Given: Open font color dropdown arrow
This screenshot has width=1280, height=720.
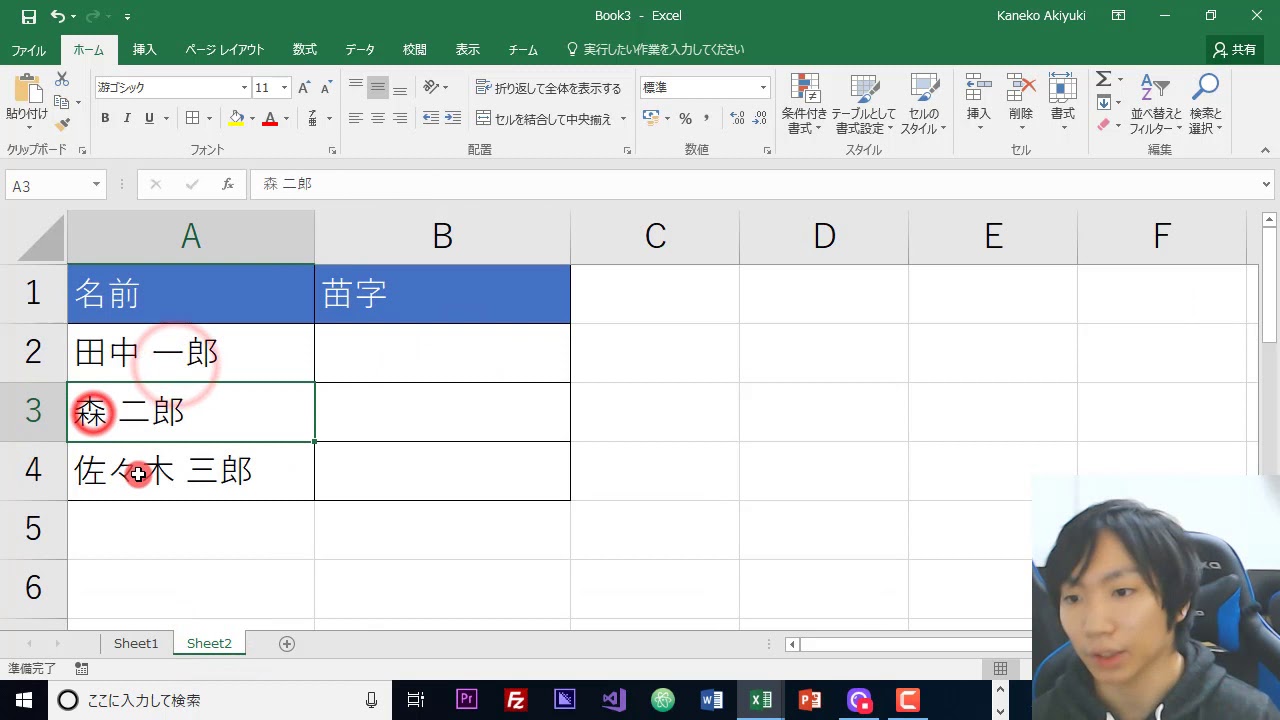Looking at the screenshot, I should coord(286,118).
